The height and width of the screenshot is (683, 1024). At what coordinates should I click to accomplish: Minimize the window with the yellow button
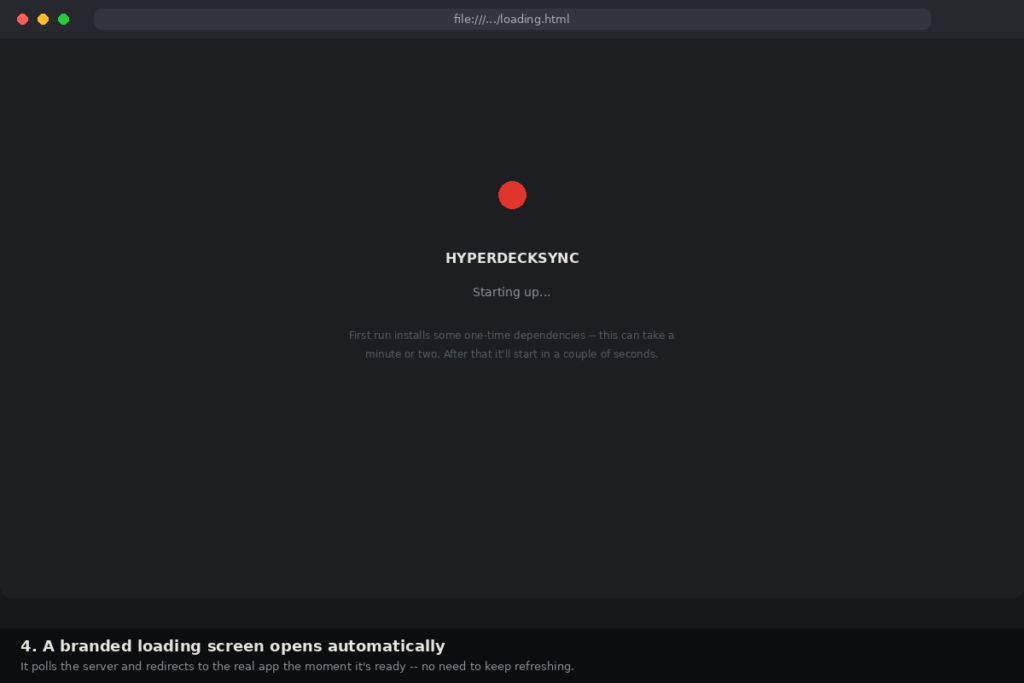[x=43, y=19]
